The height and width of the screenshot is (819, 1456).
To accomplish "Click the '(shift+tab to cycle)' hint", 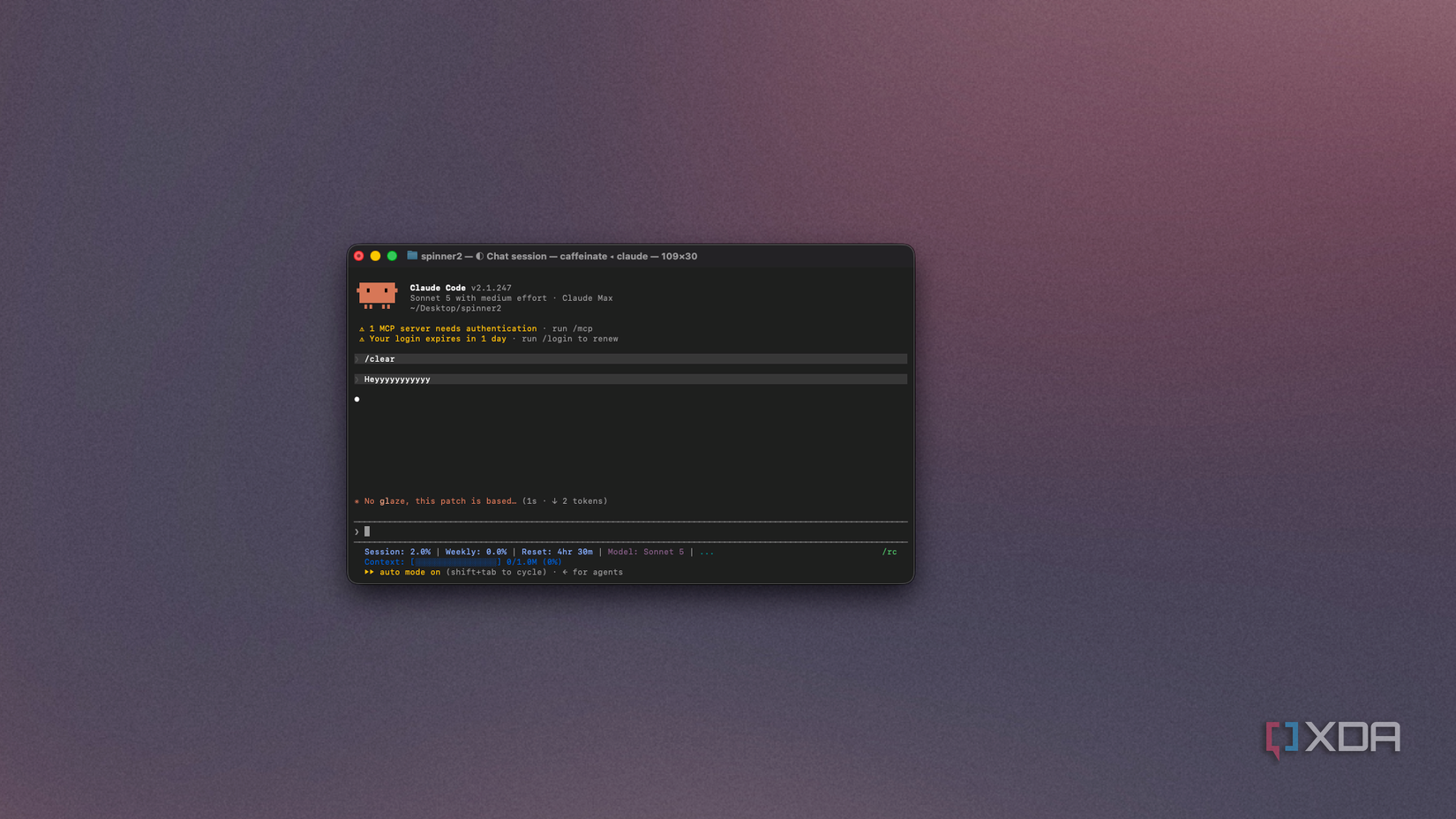I will click(x=496, y=572).
